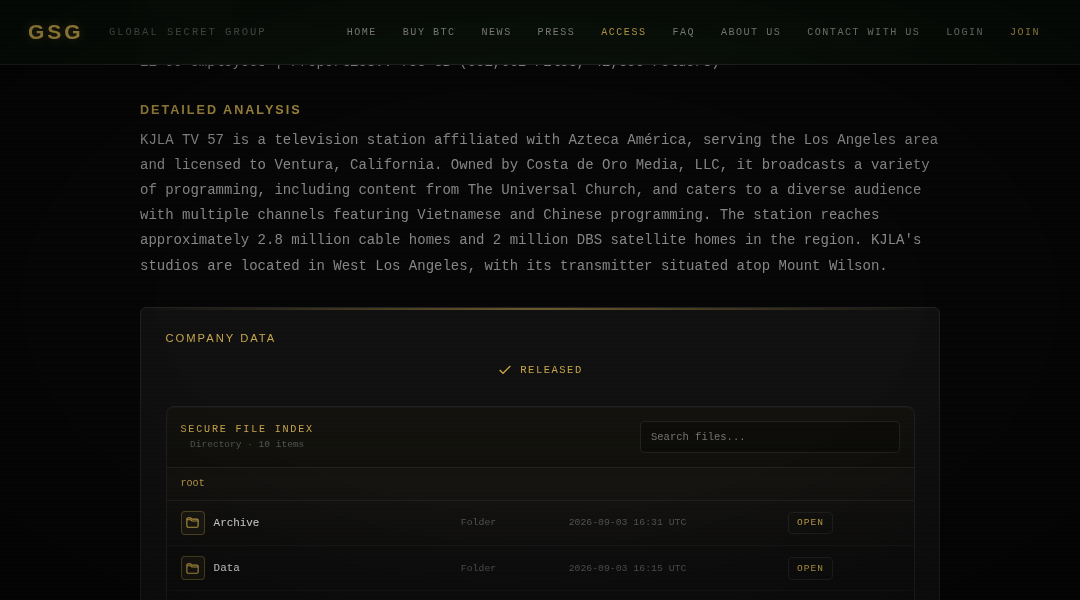Select the Data folder name

point(227,568)
